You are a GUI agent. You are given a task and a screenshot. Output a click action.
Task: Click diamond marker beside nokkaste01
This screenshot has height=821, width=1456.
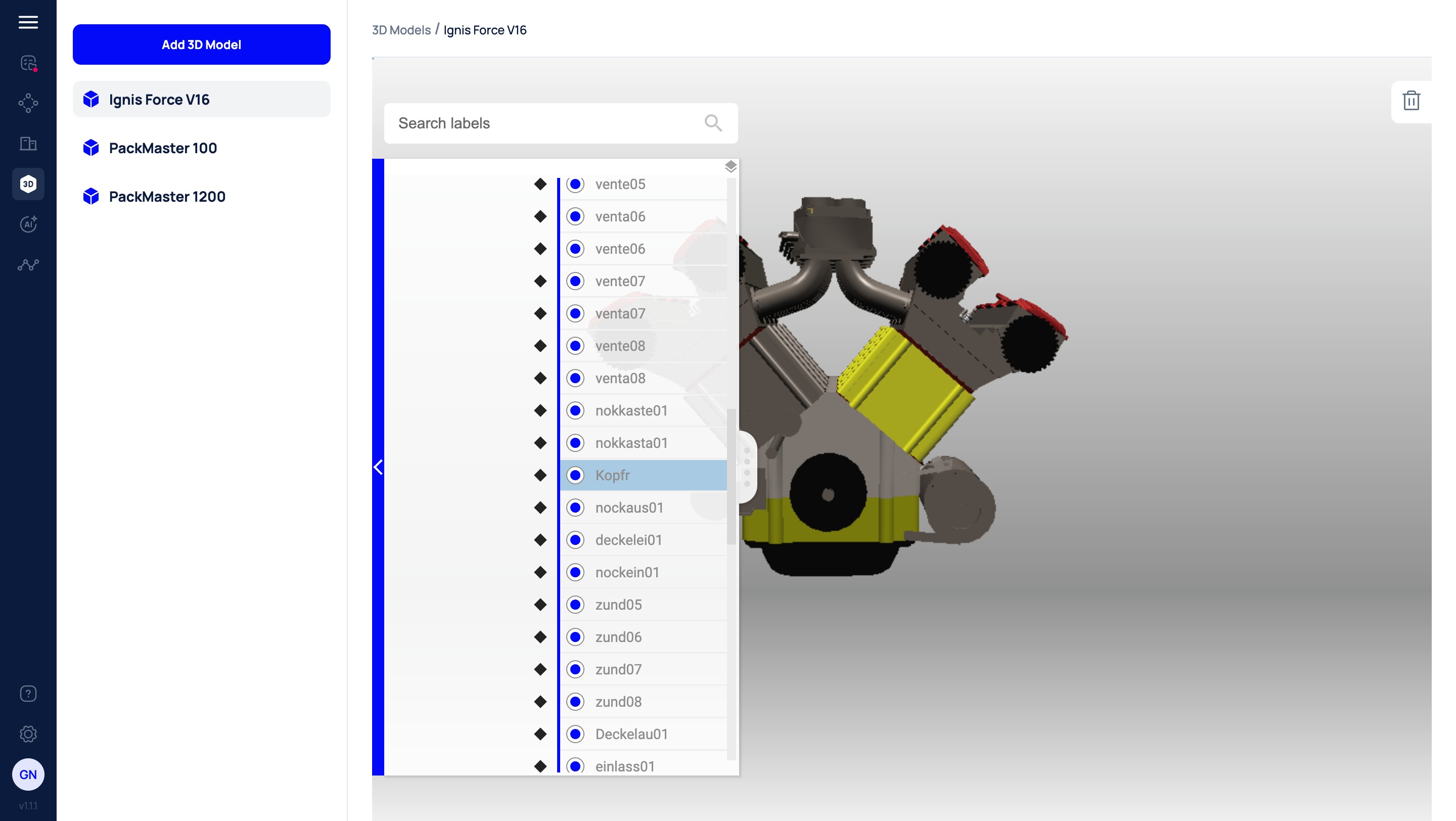(540, 411)
